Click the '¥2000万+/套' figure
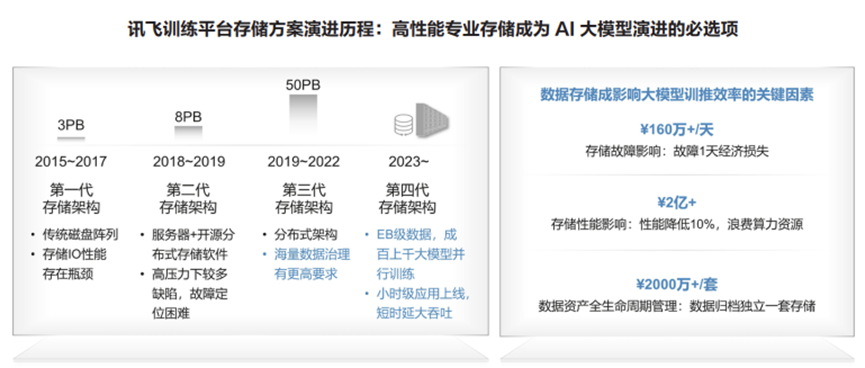Screen dimensions: 865x368 tap(677, 284)
